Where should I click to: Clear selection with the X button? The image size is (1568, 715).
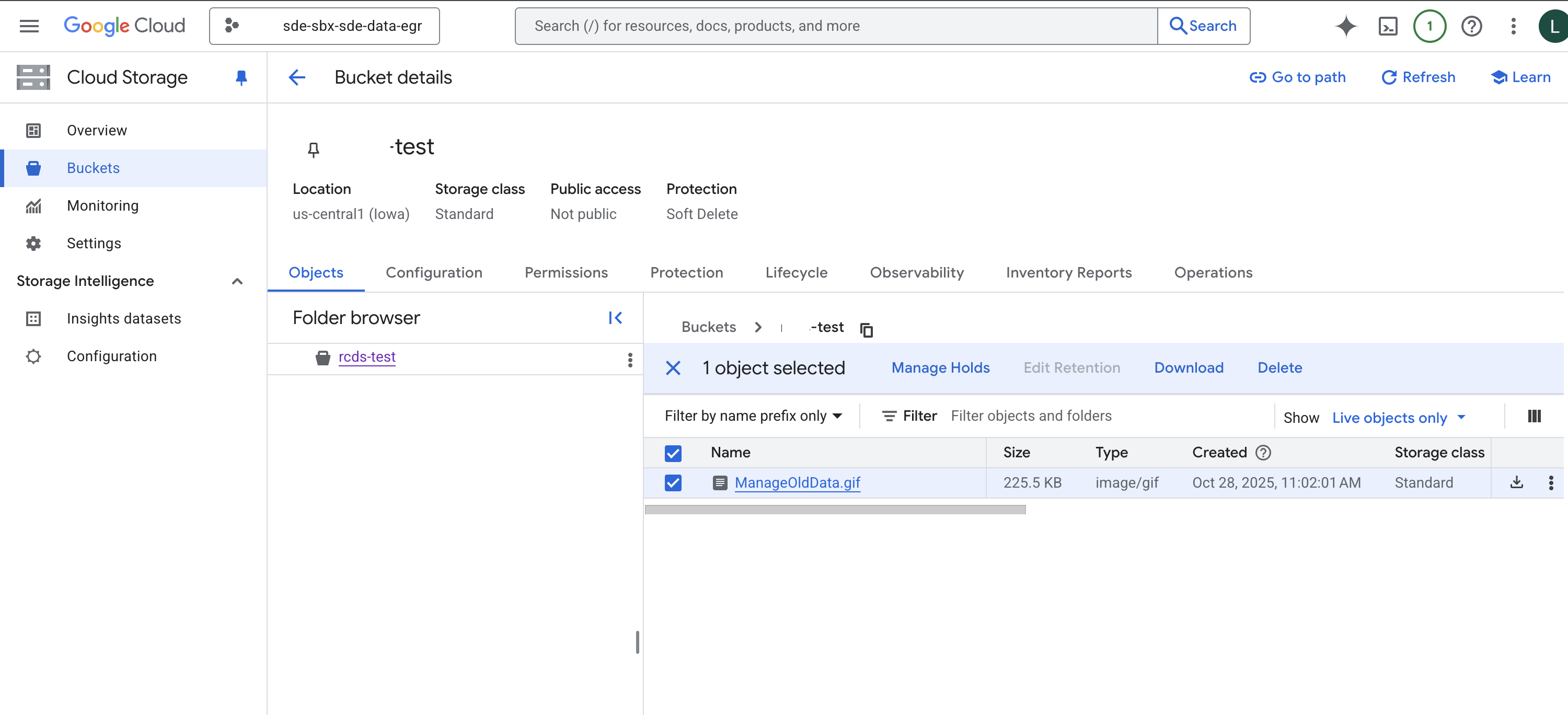(x=673, y=368)
